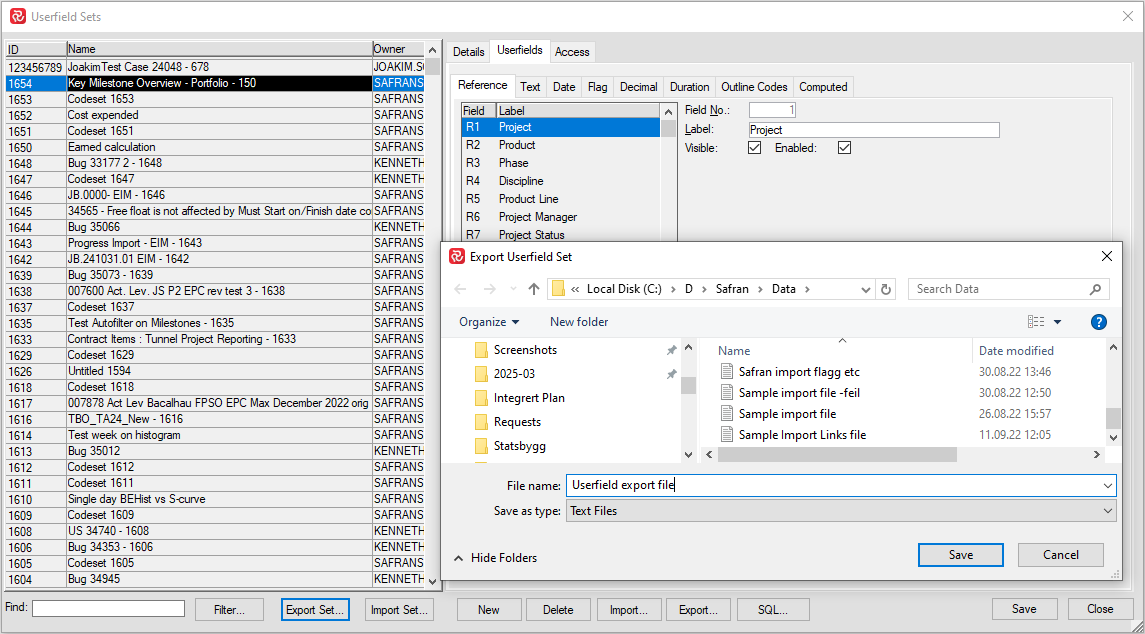Screen dimensions: 1145x634
Task: Open the Duration userfields tab
Action: click(689, 87)
